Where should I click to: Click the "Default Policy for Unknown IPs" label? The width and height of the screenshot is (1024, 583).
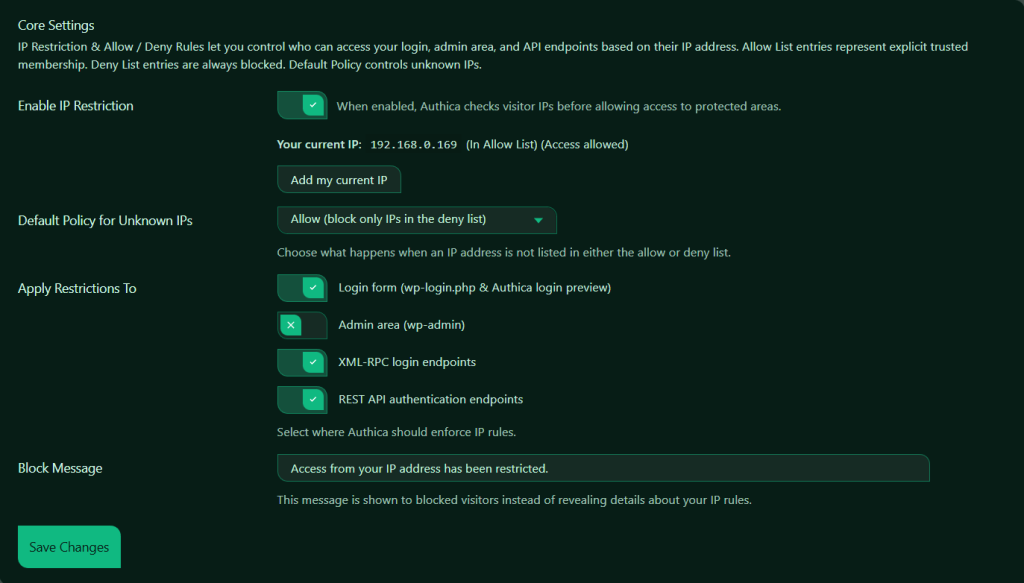click(105, 221)
